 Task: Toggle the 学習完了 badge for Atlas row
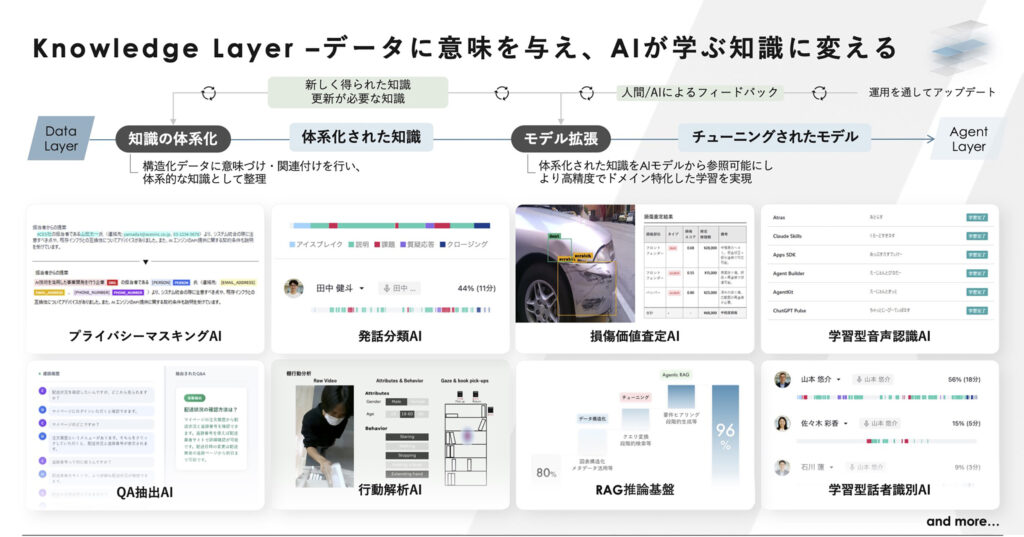[x=976, y=216]
